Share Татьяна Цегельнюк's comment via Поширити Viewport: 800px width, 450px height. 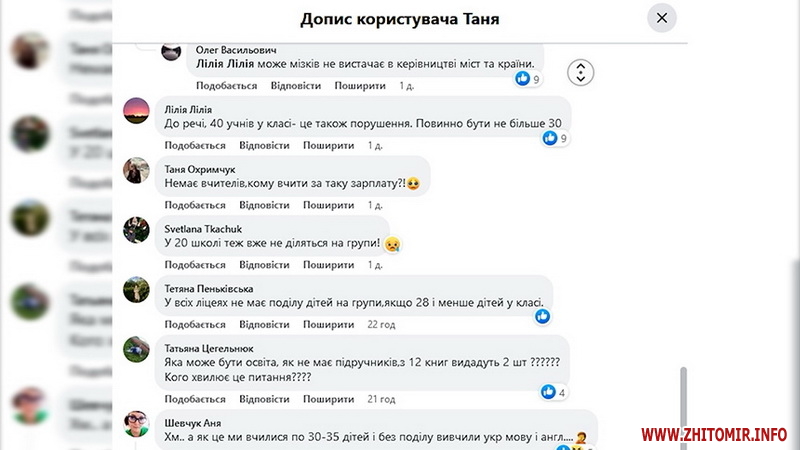point(330,399)
